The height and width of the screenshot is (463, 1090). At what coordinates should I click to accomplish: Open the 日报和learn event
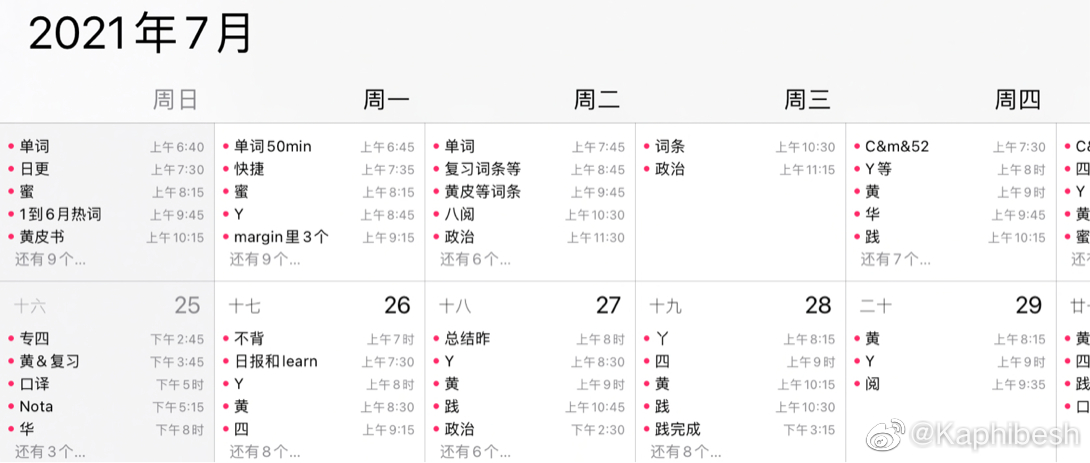[276, 361]
